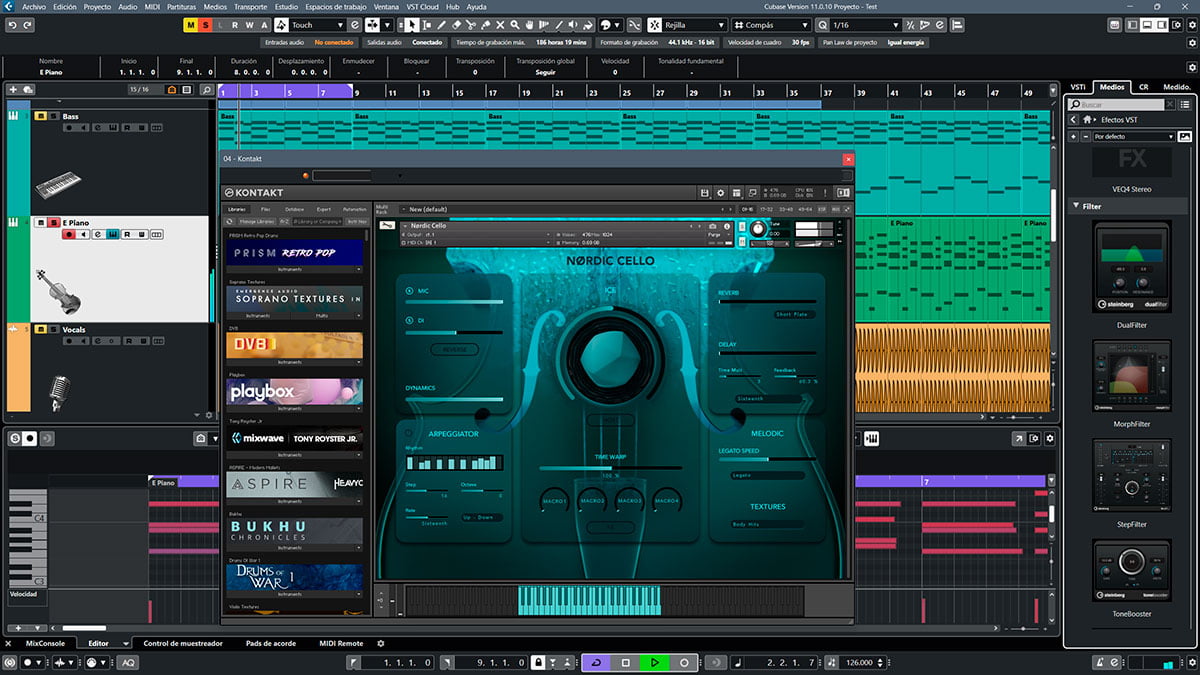Switch to the MixConsole tab
Image resolution: width=1200 pixels, height=675 pixels.
[x=45, y=643]
